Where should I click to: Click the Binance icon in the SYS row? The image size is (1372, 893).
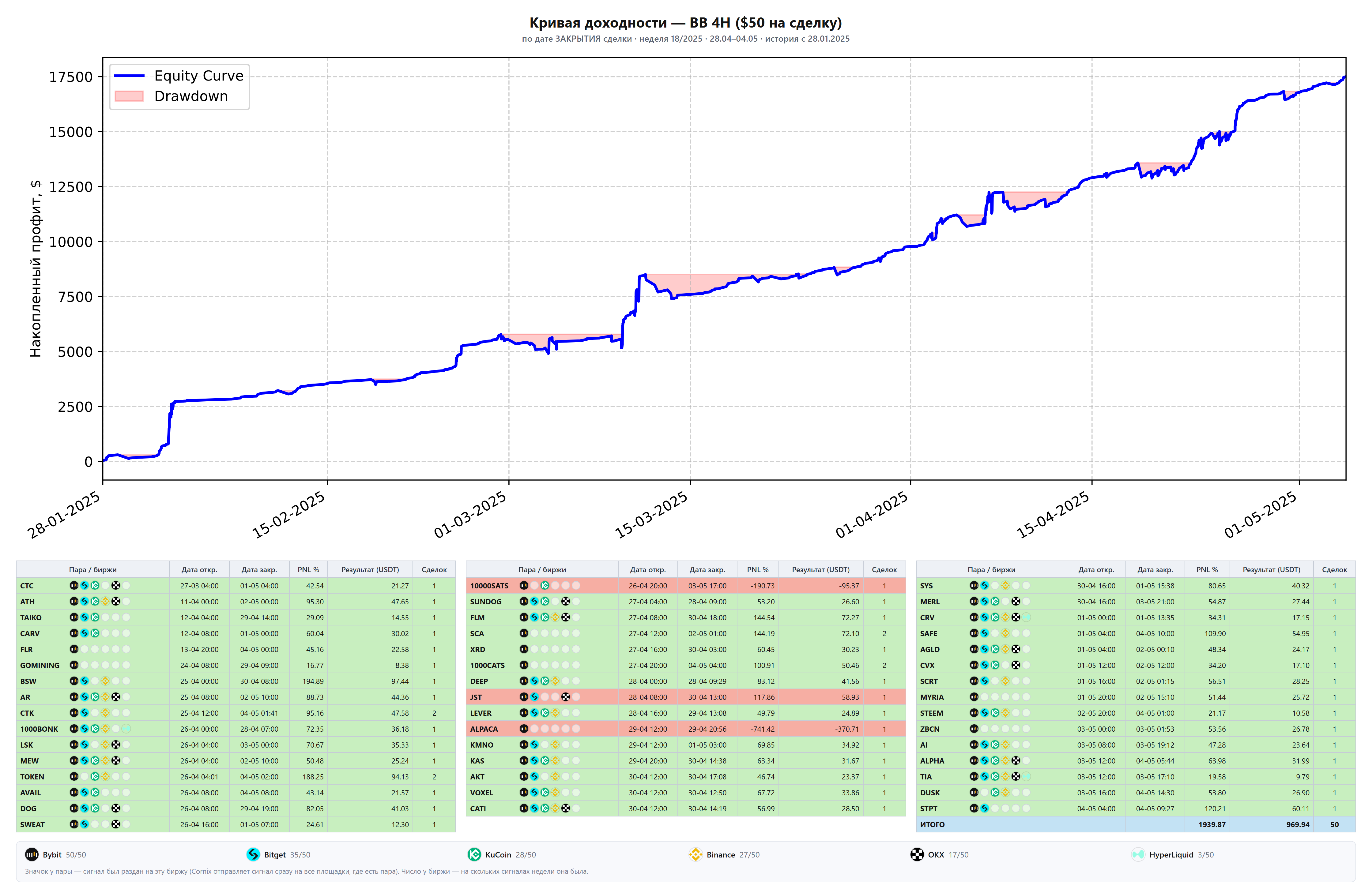[1005, 585]
